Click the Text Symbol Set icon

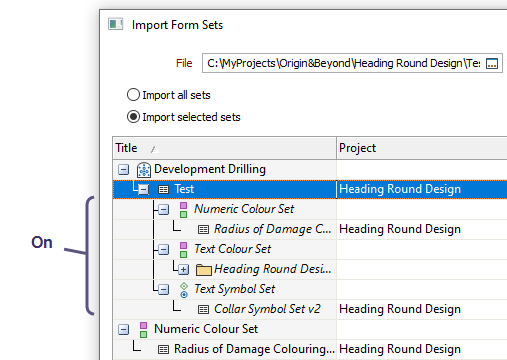click(x=184, y=290)
